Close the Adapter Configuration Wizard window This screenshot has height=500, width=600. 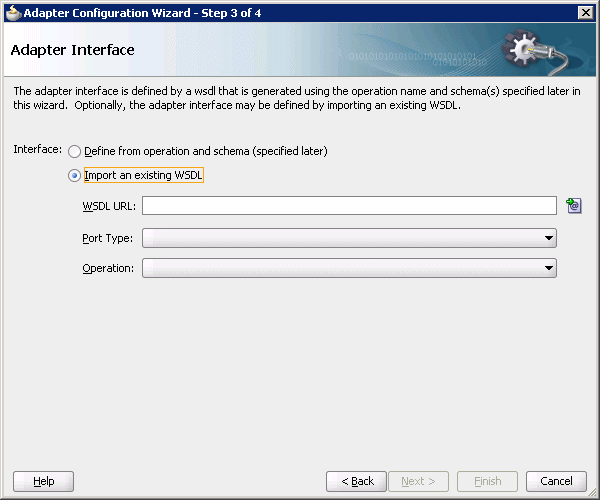[585, 13]
